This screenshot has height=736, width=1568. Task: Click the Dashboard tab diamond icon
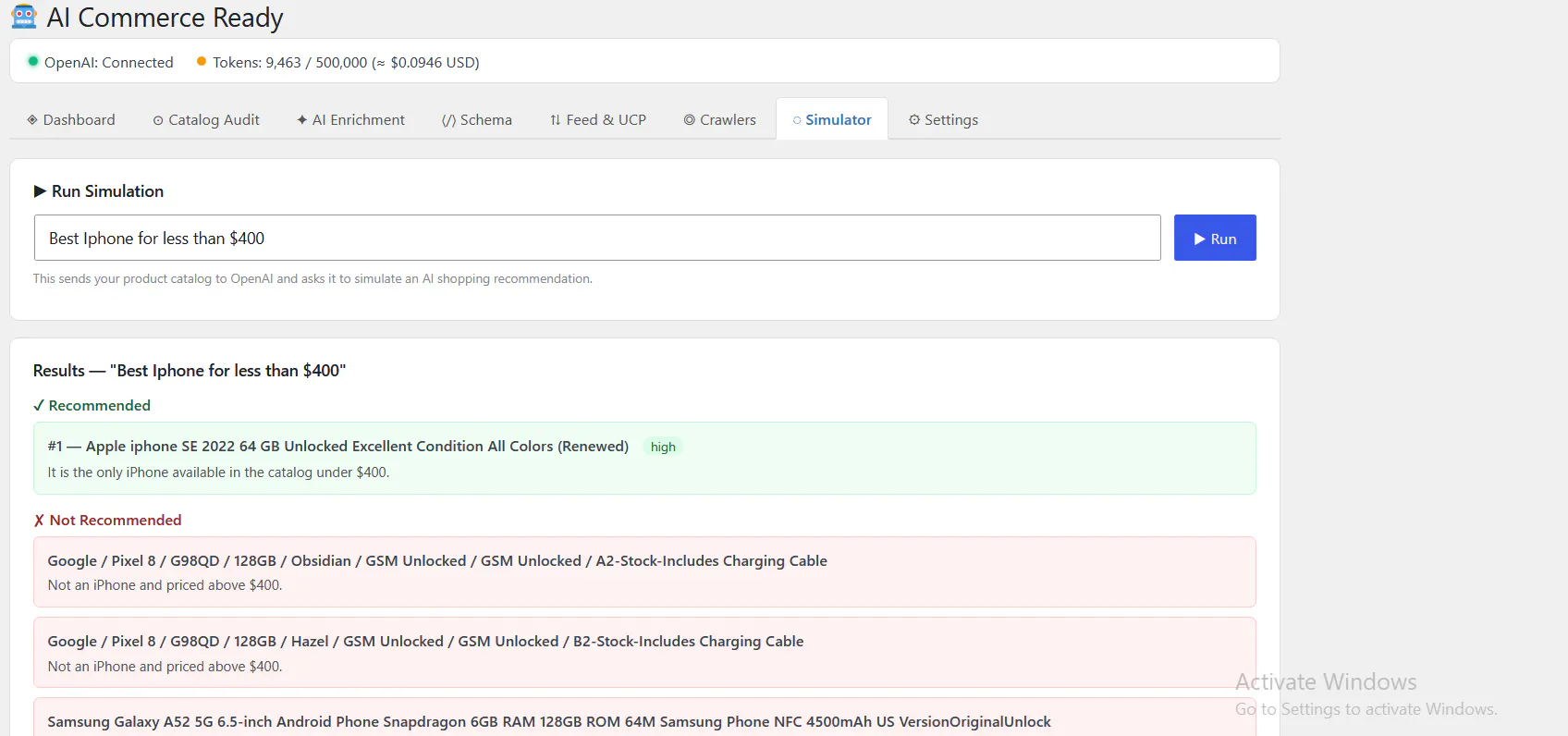32,120
